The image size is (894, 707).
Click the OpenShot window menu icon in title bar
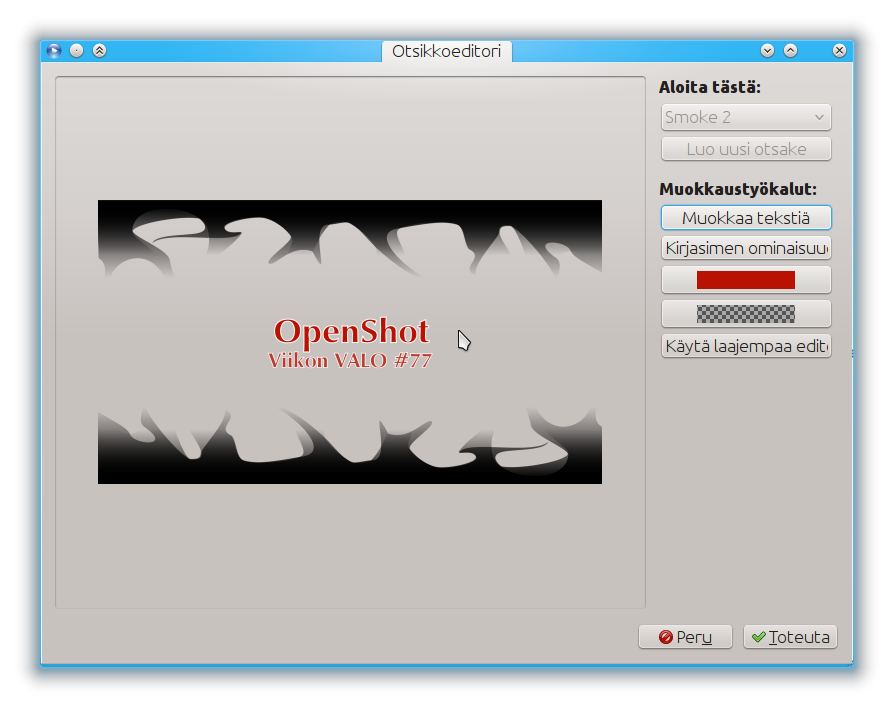(54, 51)
